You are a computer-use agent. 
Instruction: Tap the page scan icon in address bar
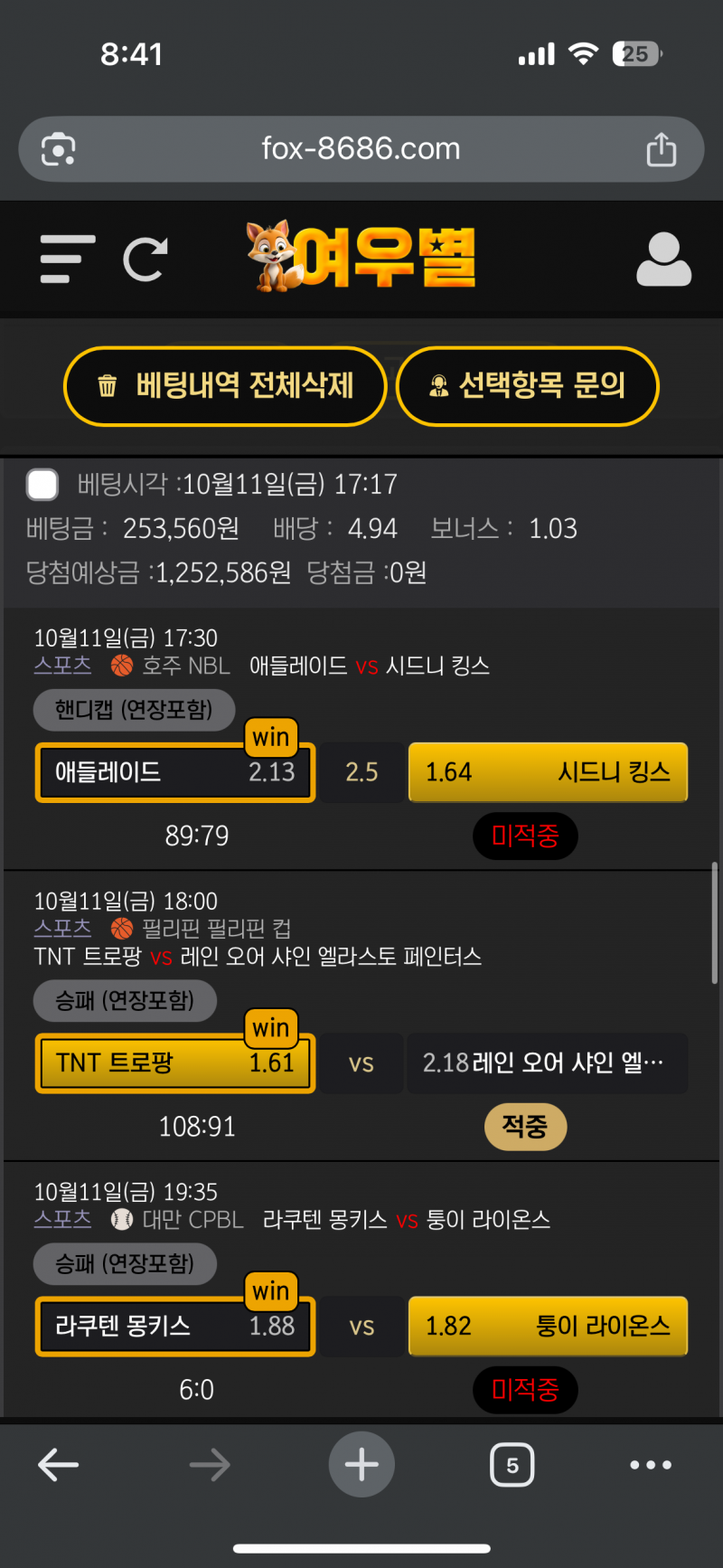click(x=59, y=149)
